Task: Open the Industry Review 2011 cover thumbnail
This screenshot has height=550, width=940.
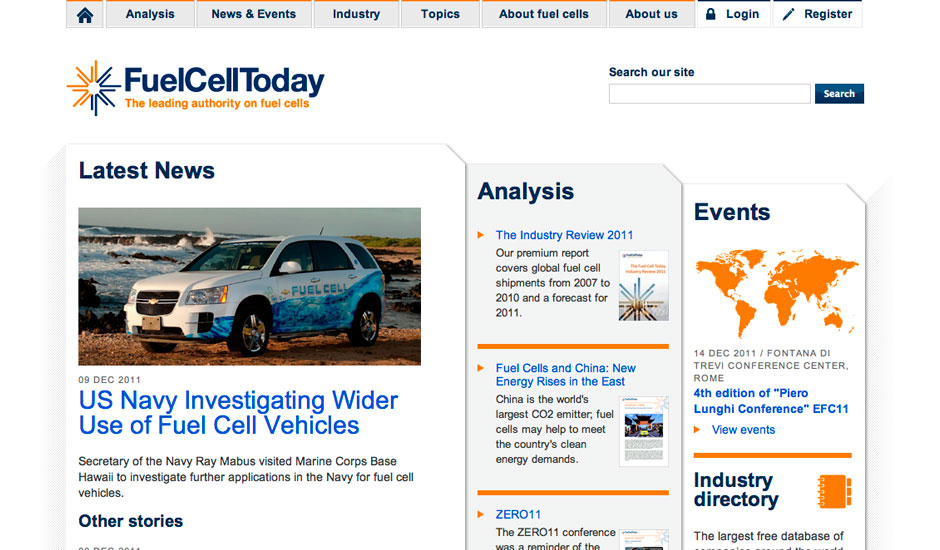Action: (643, 285)
